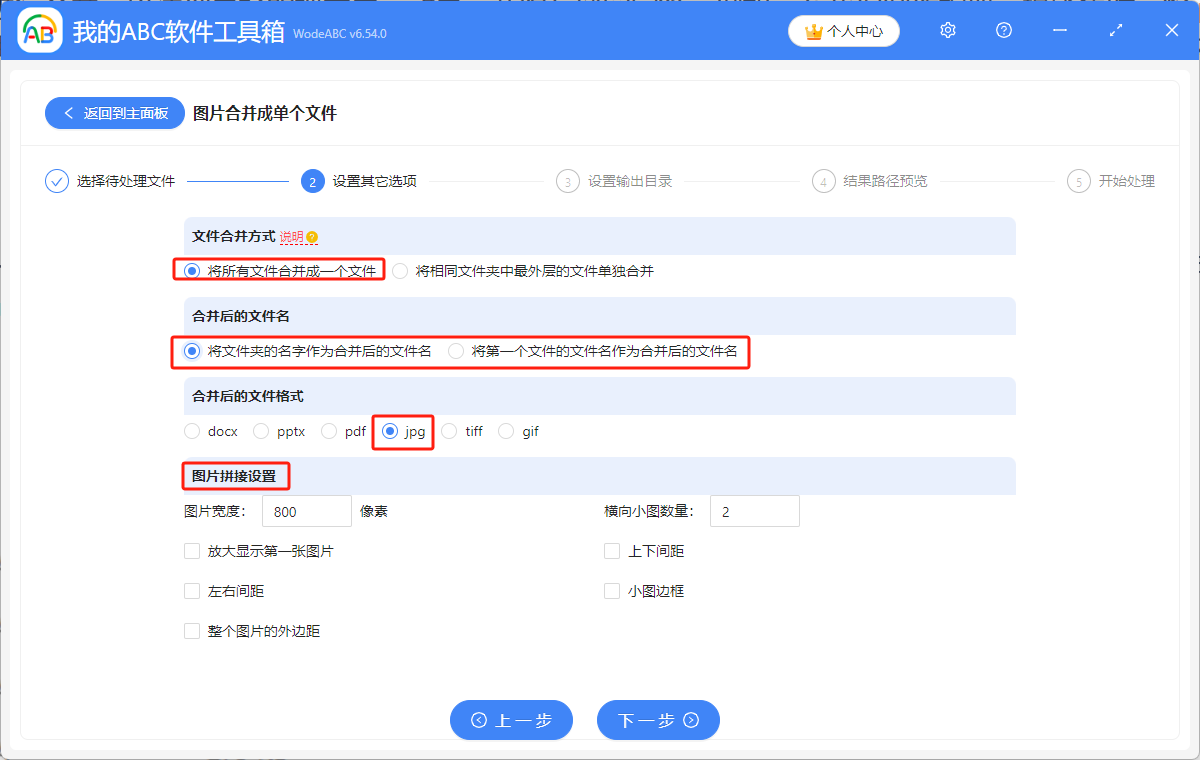1200x760 pixels.
Task: Enable 上下间距 checkbox
Action: (x=612, y=551)
